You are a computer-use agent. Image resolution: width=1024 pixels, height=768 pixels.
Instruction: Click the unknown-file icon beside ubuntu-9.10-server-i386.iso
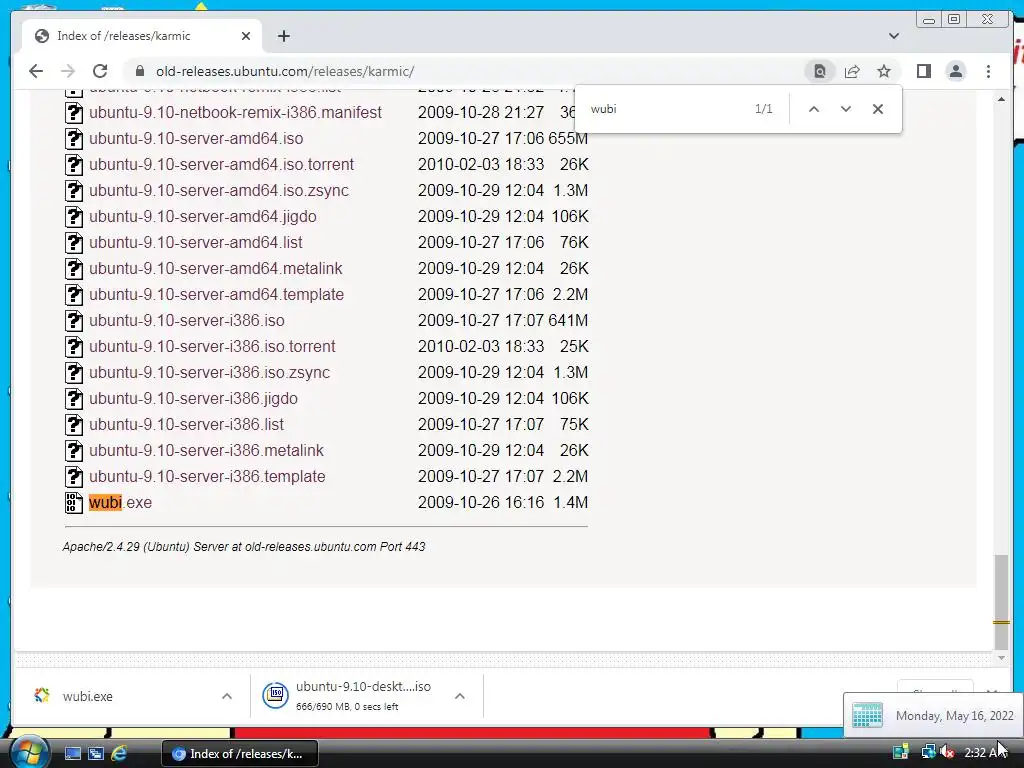tap(74, 321)
